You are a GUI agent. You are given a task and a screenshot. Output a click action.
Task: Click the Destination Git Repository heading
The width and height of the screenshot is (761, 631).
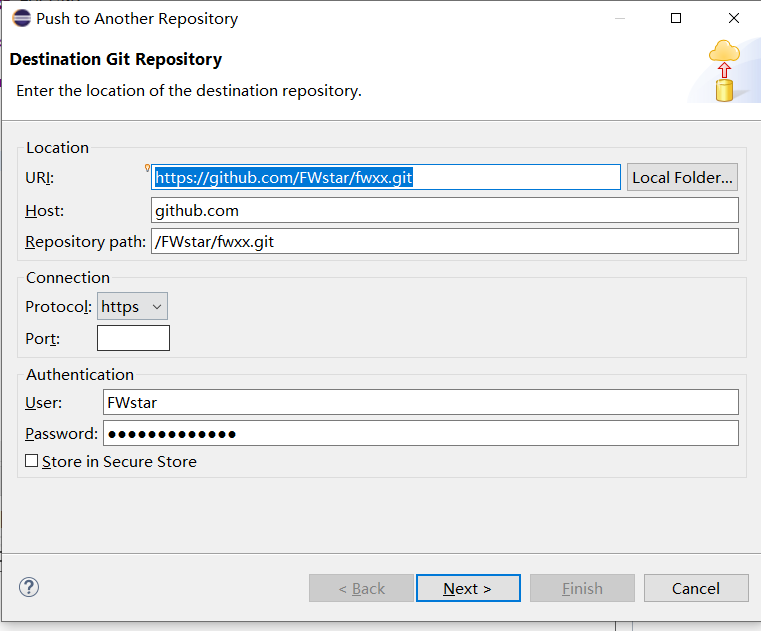click(x=116, y=59)
